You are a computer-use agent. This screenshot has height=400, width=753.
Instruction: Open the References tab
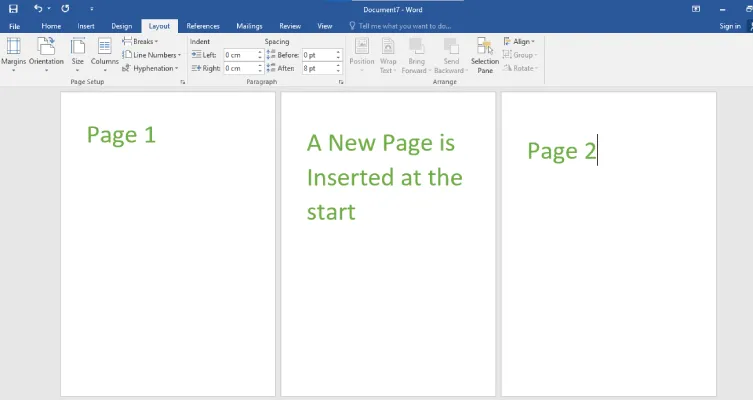(x=203, y=26)
